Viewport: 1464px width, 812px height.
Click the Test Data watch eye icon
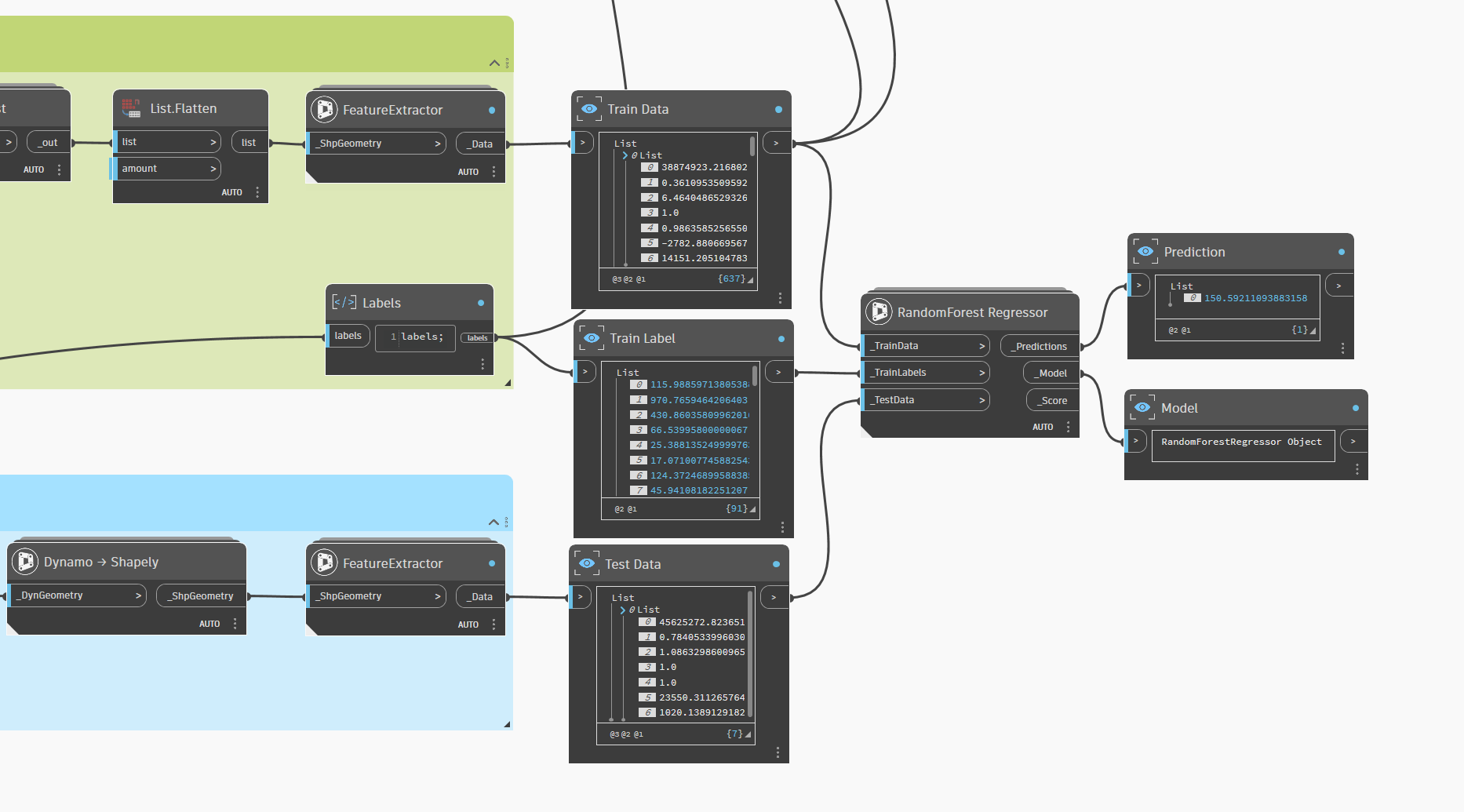tap(587, 563)
